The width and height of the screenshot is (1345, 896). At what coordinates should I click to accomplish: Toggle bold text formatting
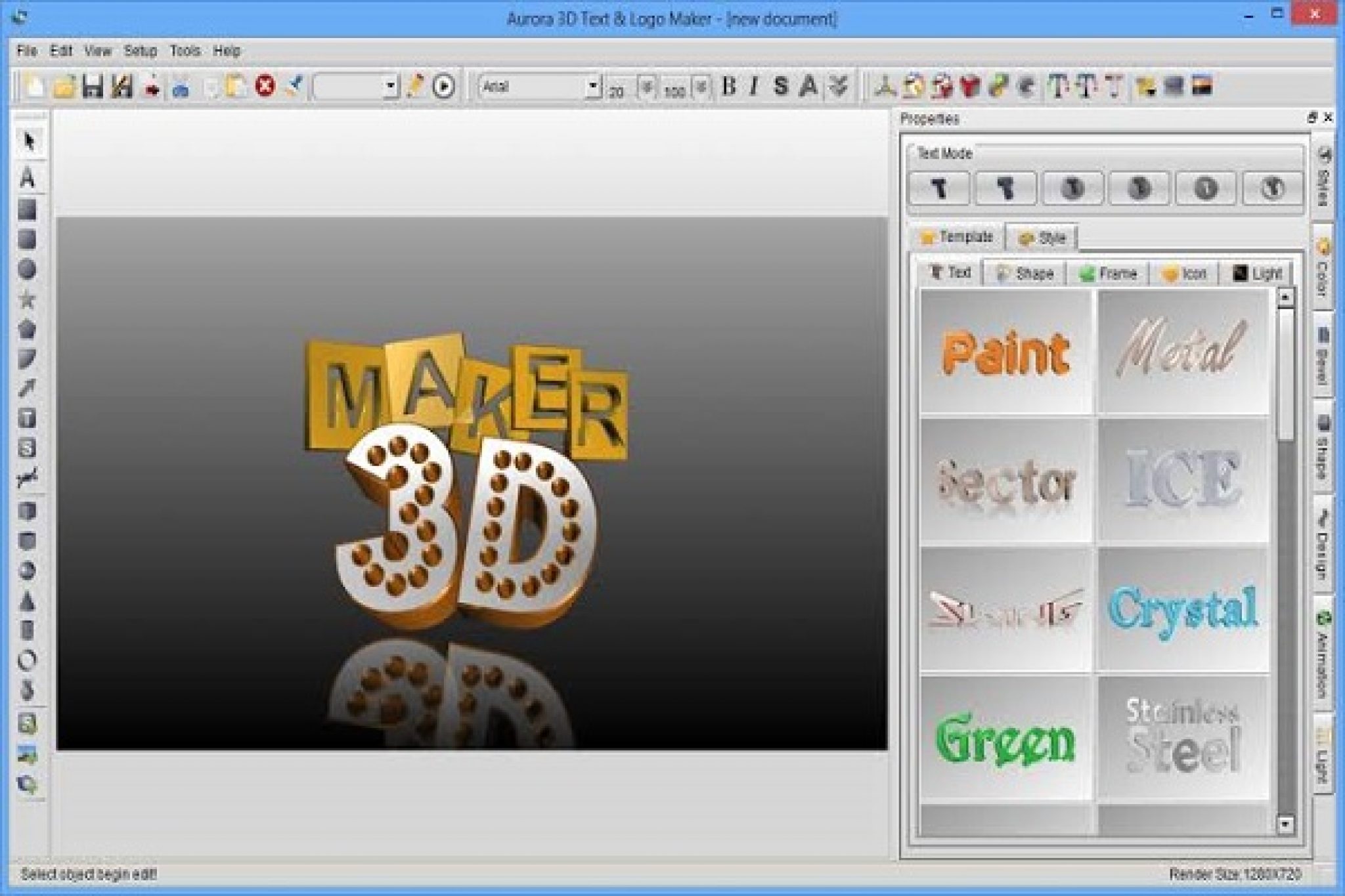728,86
